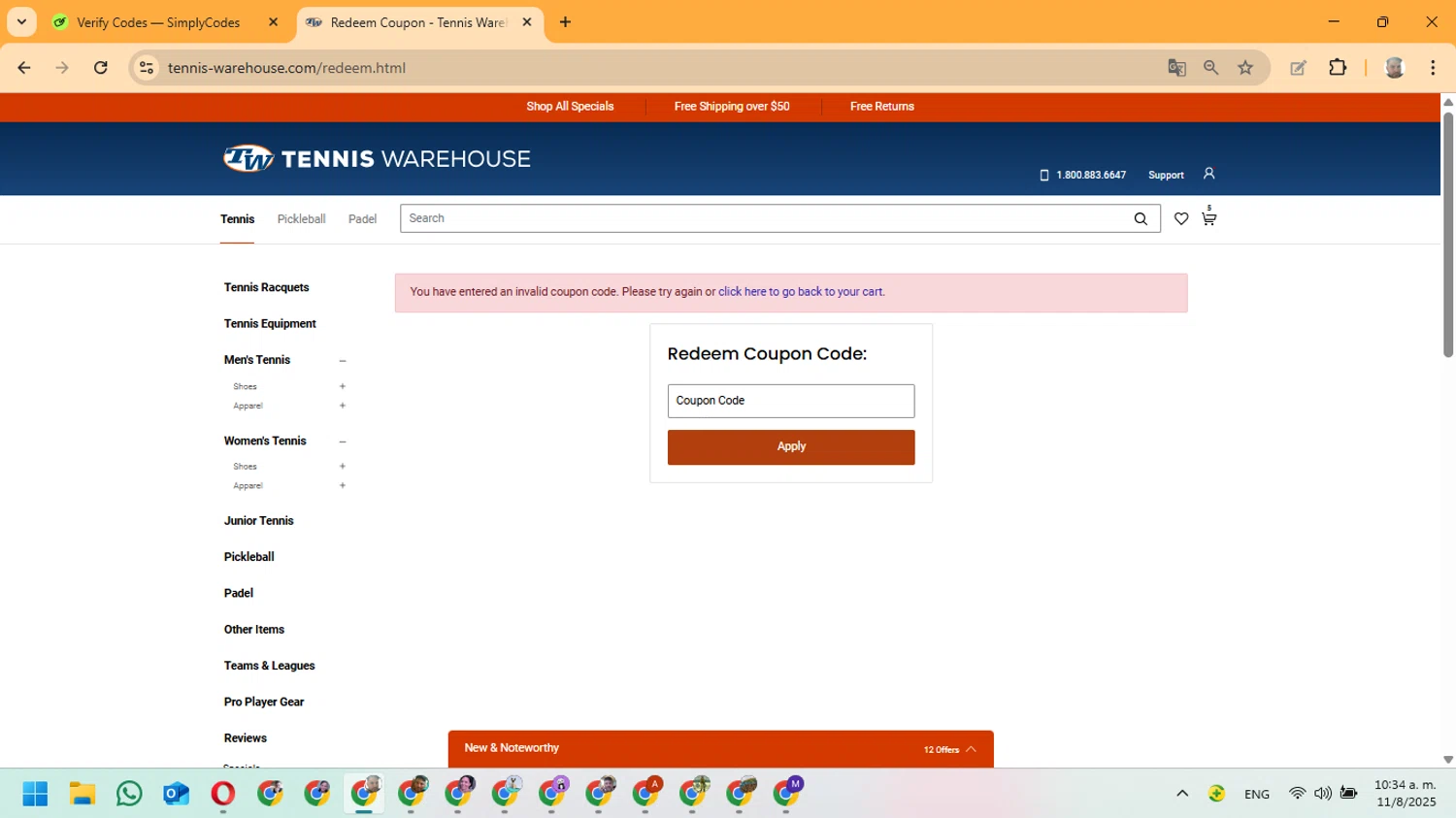Expand Shoes under Women's Tennis
This screenshot has width=1456, height=818.
point(343,467)
